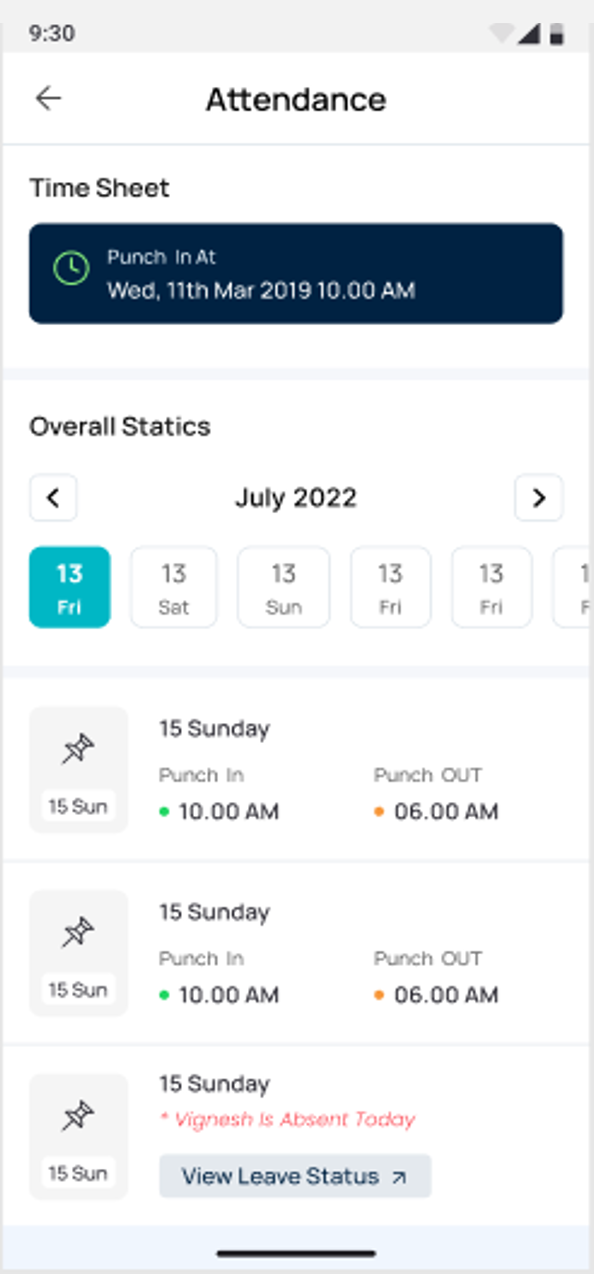Click the green clock icon in Punch In card
The image size is (594, 1280).
point(71,268)
